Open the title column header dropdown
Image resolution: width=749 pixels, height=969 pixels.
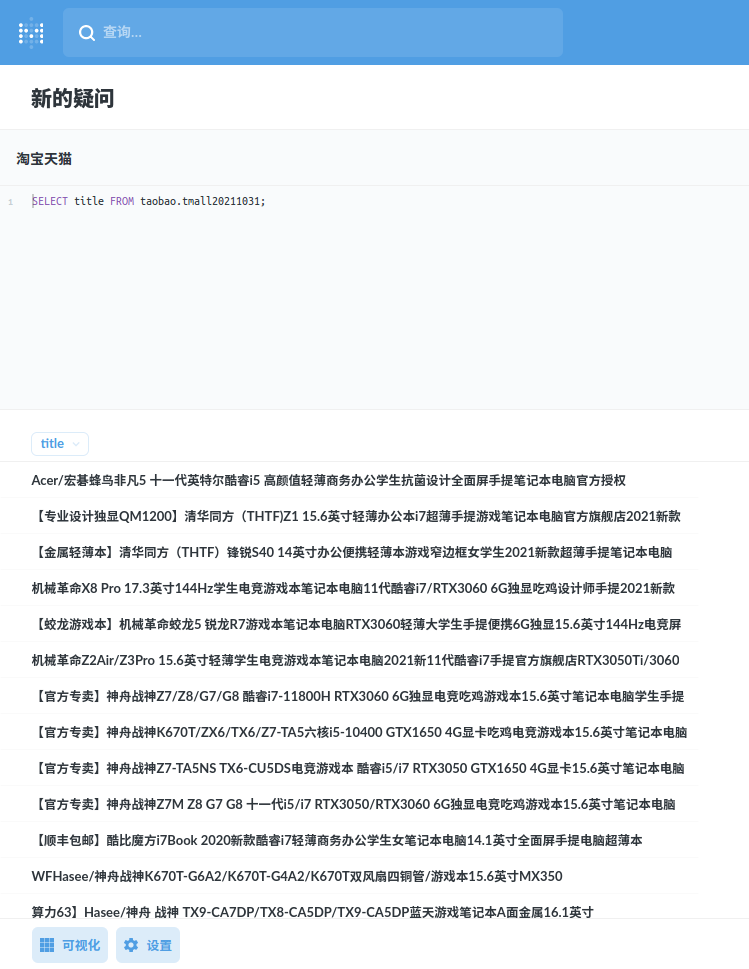(60, 444)
